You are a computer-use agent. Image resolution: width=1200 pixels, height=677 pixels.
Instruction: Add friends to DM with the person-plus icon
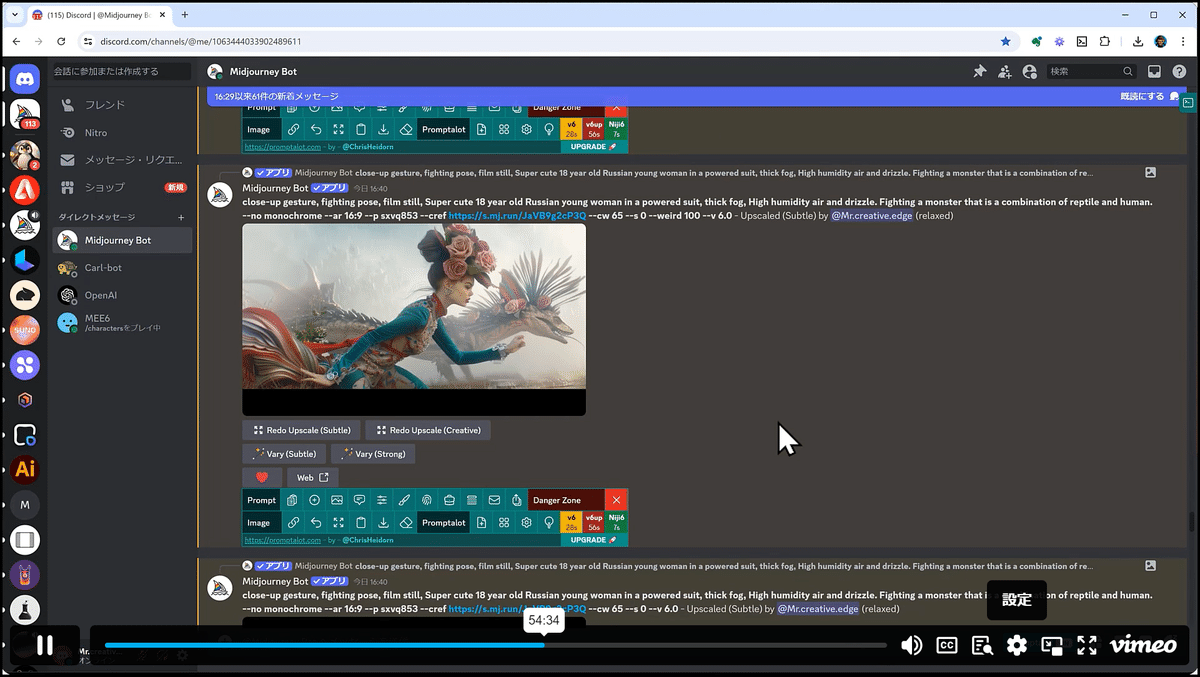1005,72
